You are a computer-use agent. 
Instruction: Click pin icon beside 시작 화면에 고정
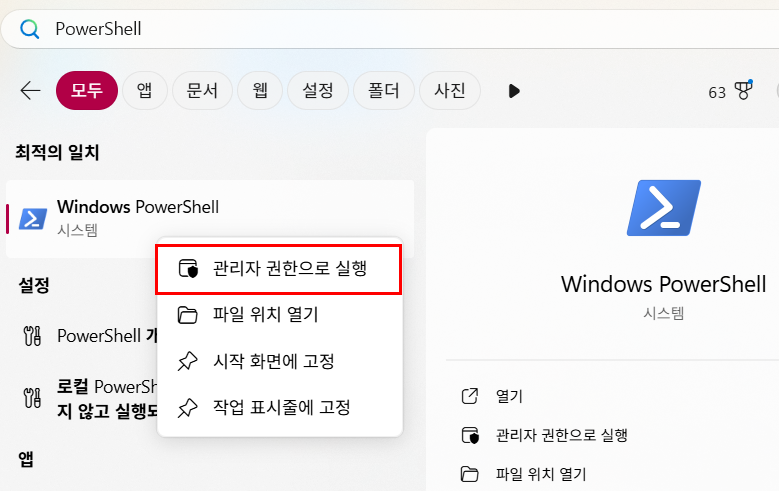tap(187, 361)
